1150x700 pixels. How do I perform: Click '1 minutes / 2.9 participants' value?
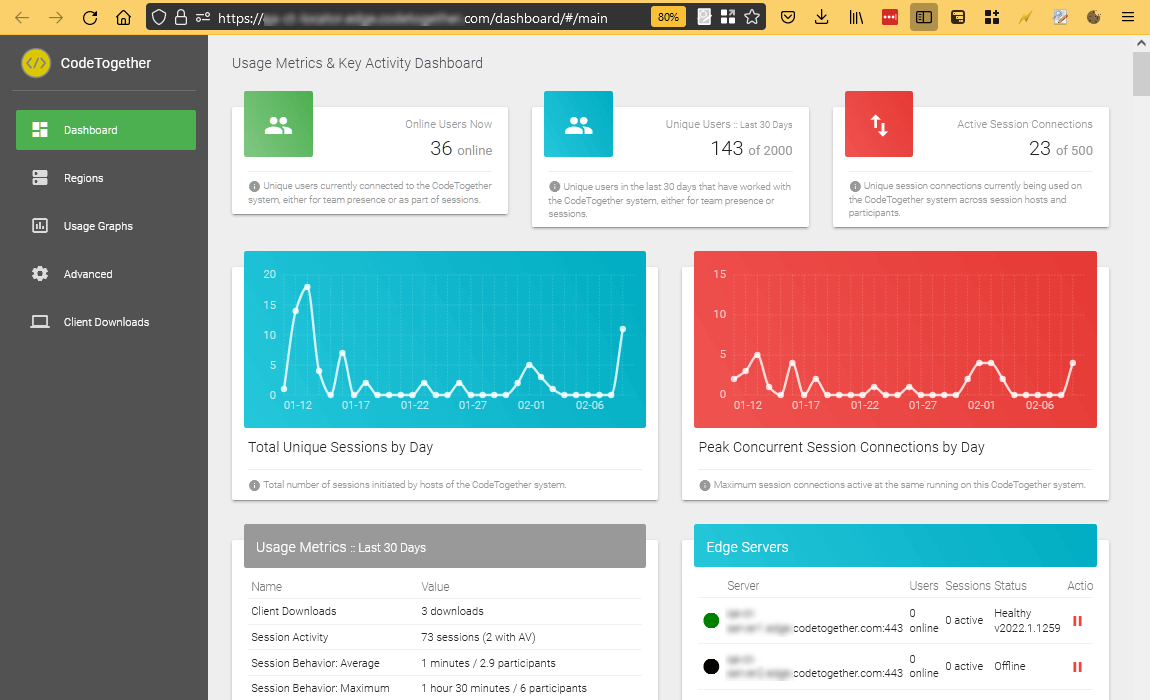[488, 663]
